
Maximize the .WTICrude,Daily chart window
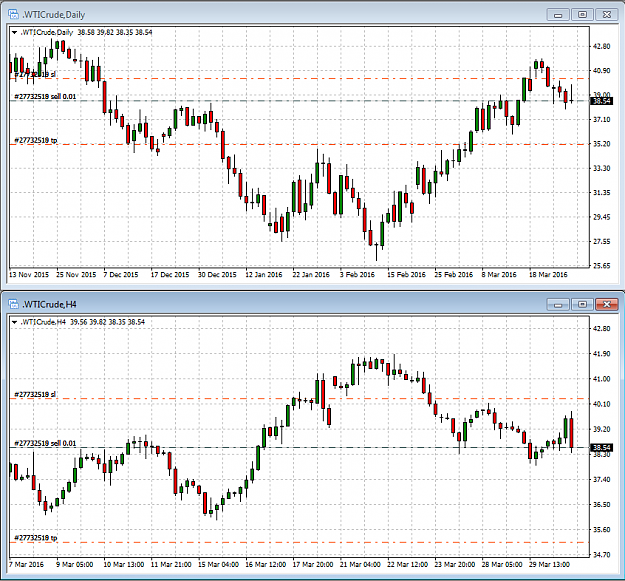[x=582, y=15]
